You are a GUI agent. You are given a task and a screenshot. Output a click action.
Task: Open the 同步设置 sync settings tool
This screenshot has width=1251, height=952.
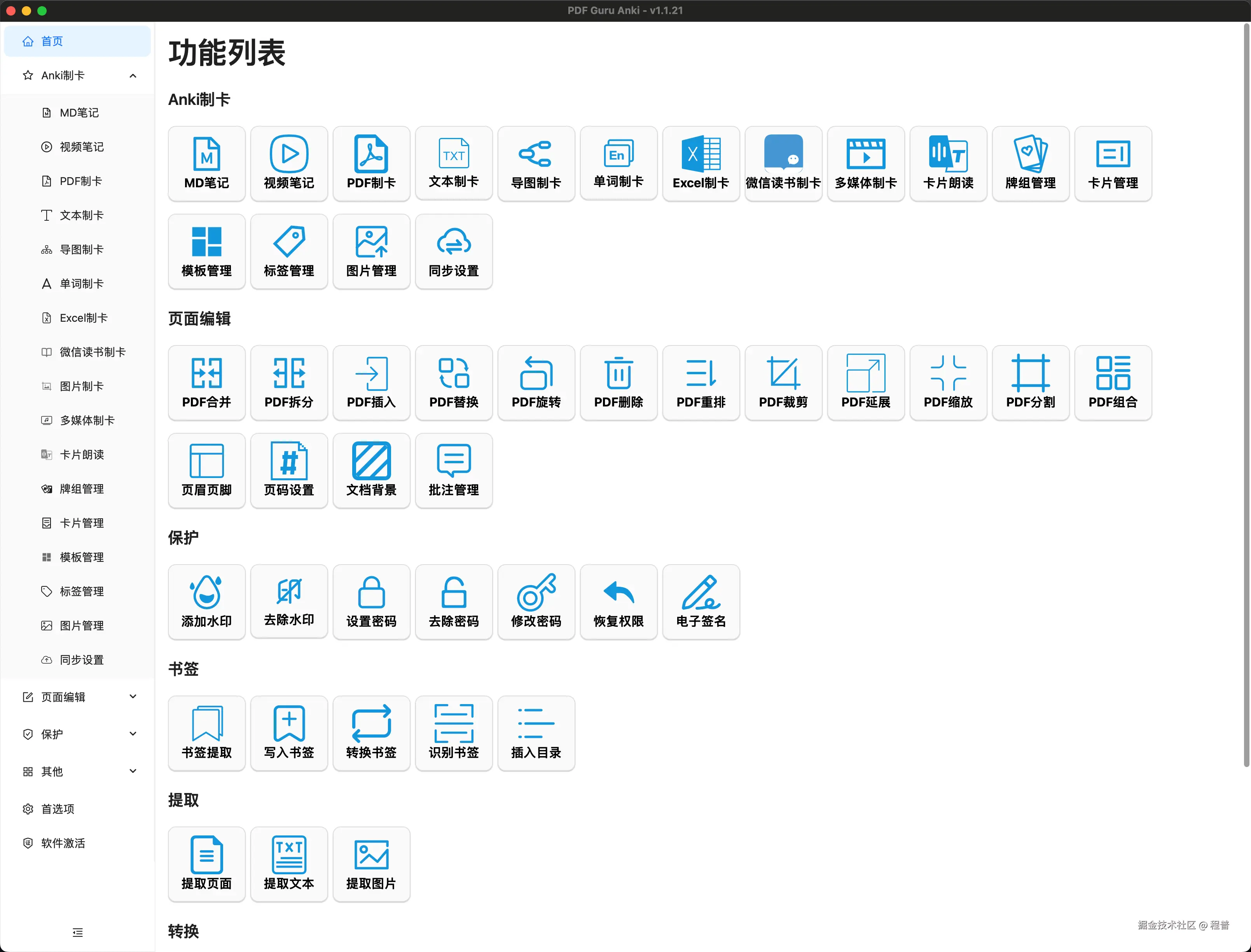453,251
